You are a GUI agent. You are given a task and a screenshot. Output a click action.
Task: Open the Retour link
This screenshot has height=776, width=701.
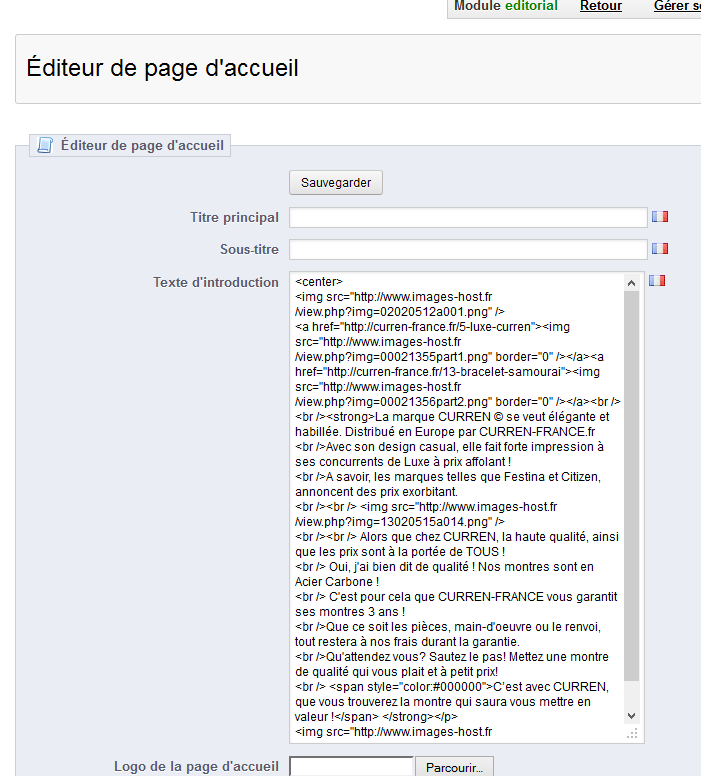click(x=601, y=6)
